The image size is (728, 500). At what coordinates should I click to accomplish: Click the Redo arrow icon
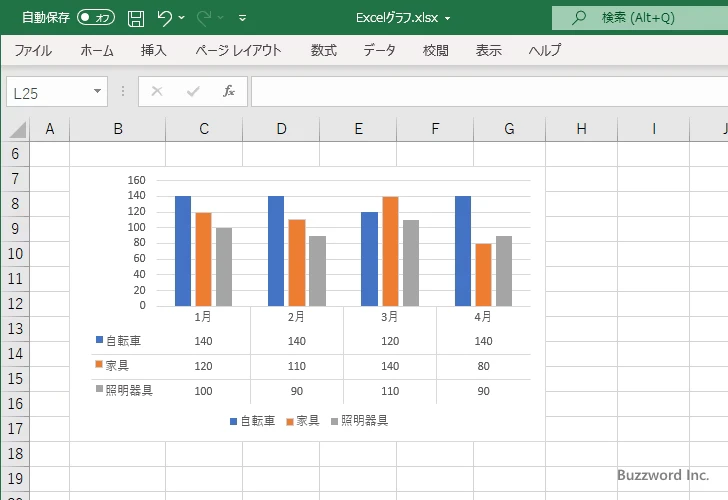[x=204, y=18]
